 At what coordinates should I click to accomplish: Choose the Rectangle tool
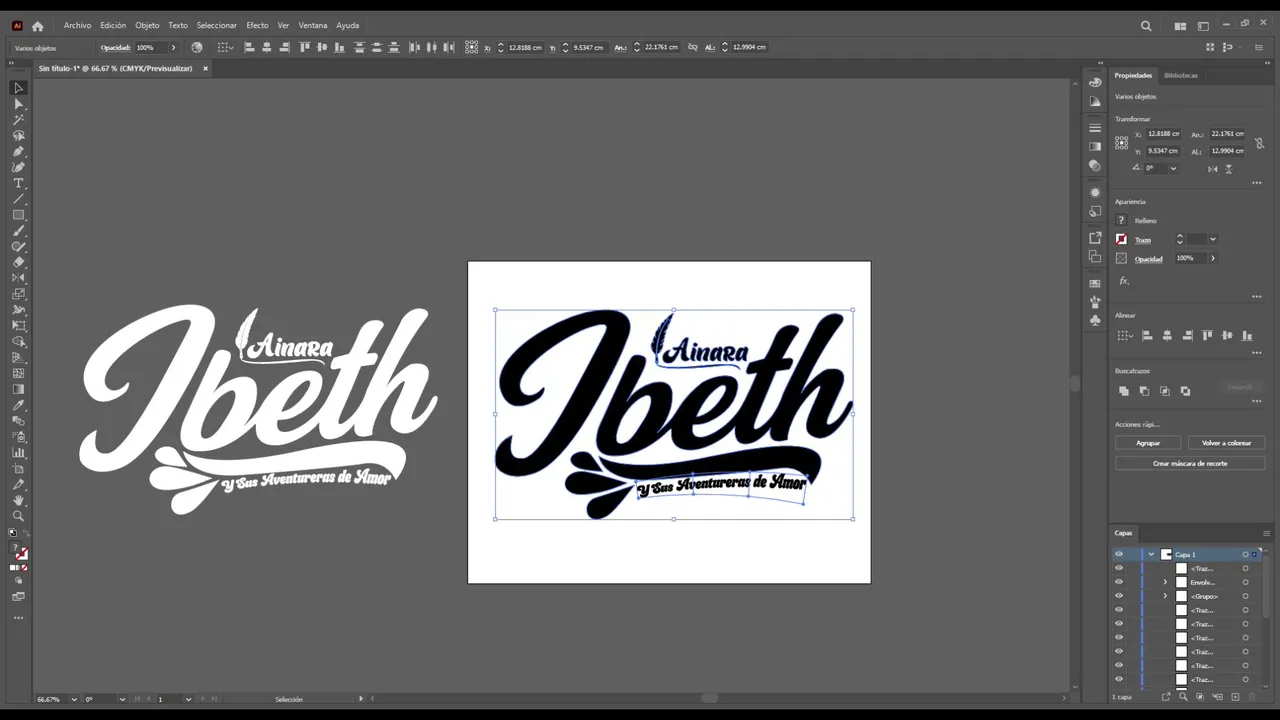(18, 215)
